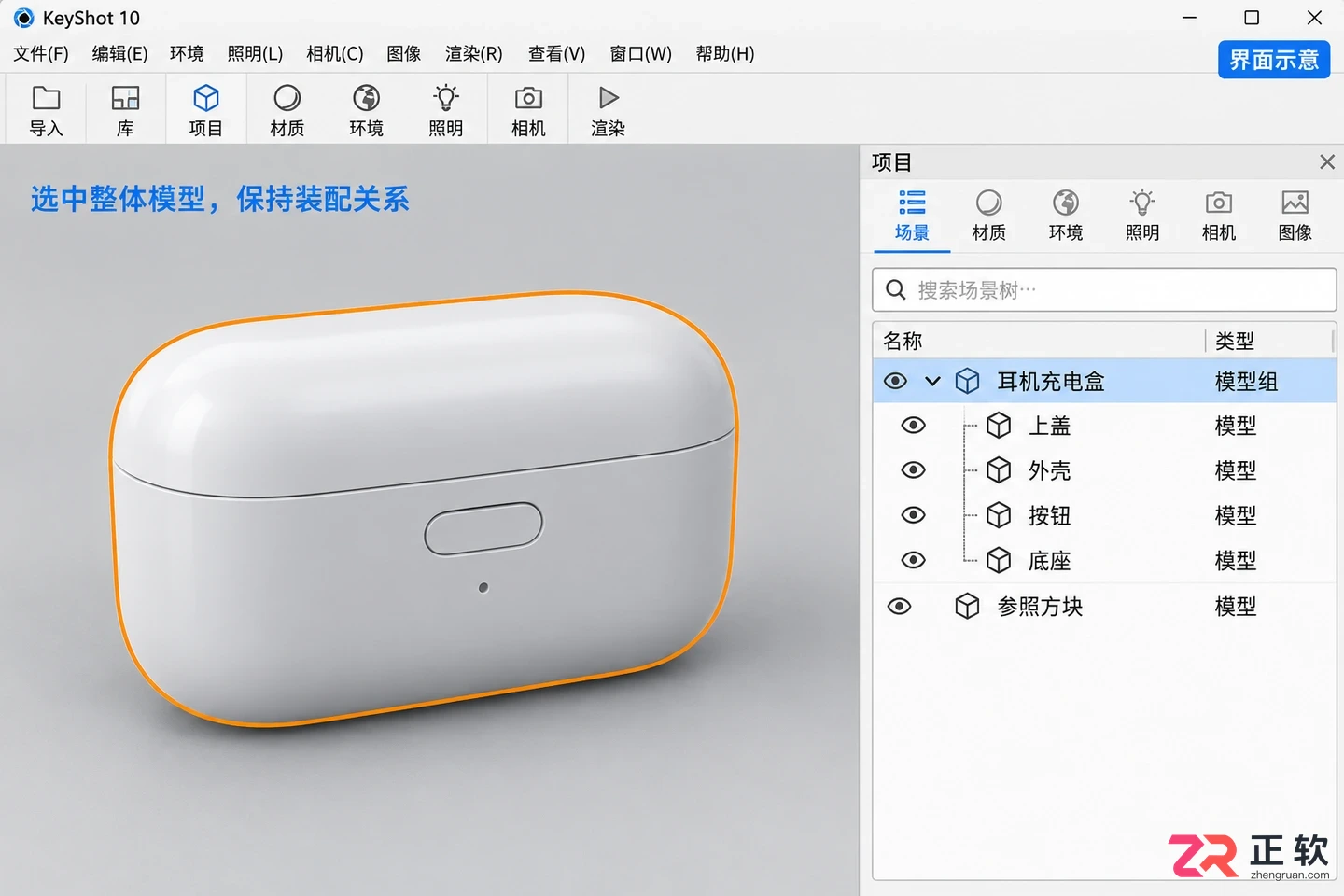The image size is (1344, 896).
Task: Click the earbud case model in viewport
Action: (x=424, y=509)
